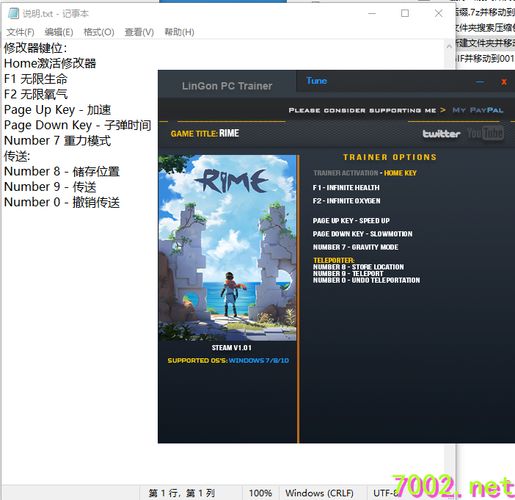Click F2 - Infinite Oxygen option
The height and width of the screenshot is (500, 515).
(346, 201)
